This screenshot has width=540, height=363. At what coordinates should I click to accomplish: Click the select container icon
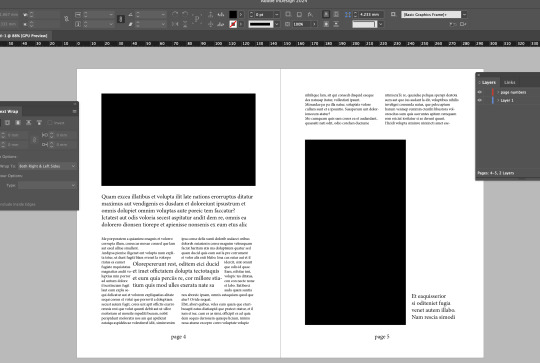[x=210, y=14]
